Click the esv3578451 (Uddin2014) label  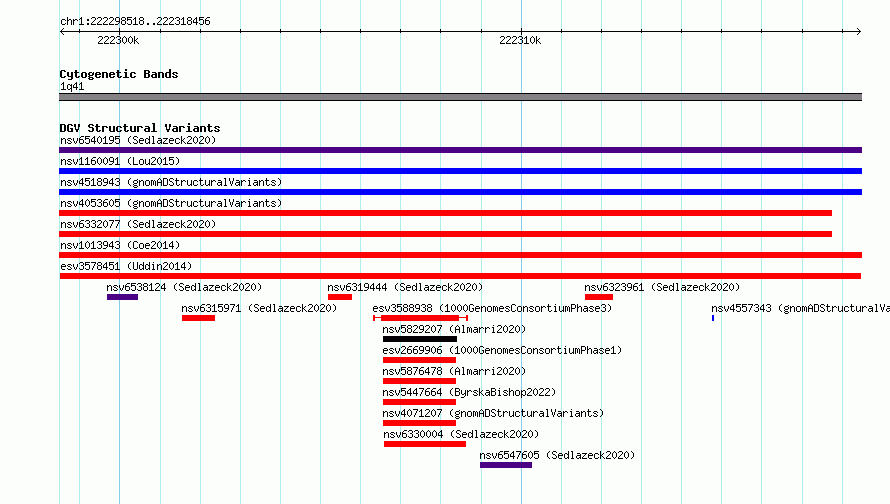(126, 266)
